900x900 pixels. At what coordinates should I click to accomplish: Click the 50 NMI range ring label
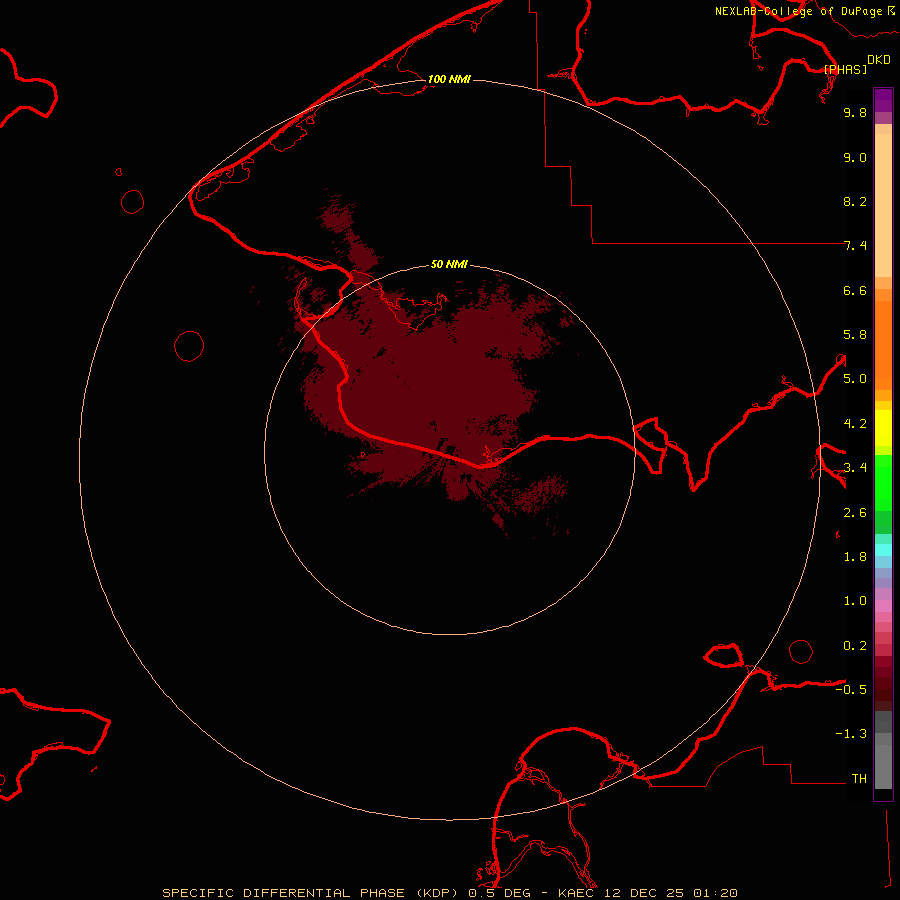point(449,264)
